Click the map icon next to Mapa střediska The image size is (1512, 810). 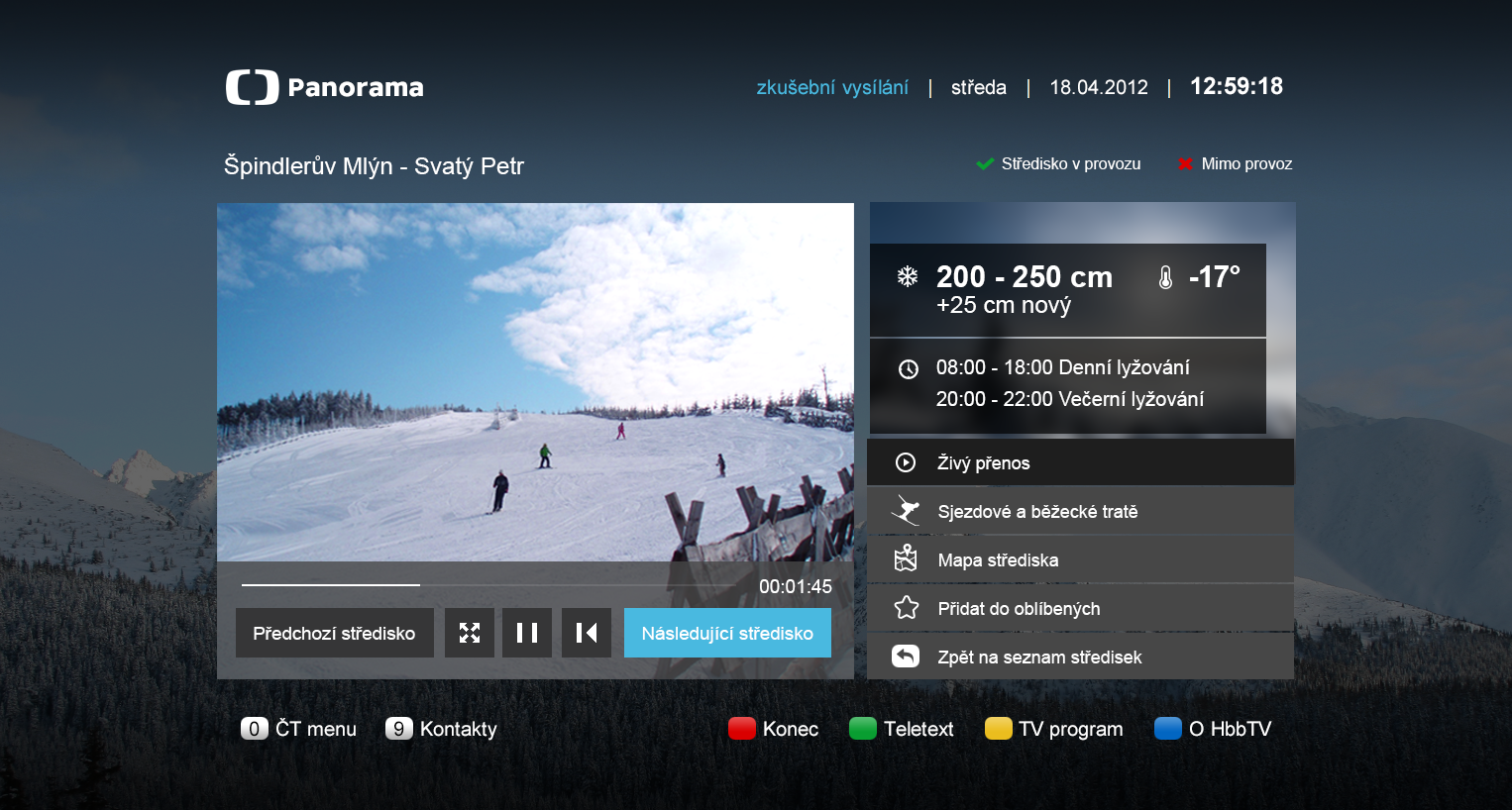pyautogui.click(x=905, y=558)
